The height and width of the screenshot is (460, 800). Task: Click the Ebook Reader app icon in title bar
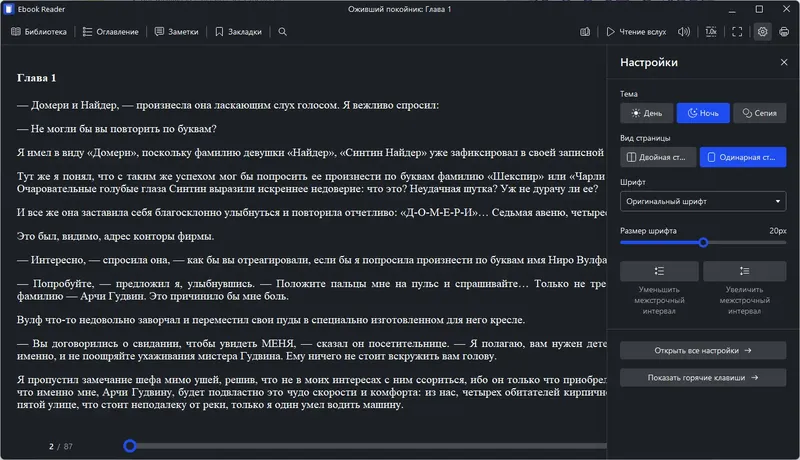coord(9,9)
